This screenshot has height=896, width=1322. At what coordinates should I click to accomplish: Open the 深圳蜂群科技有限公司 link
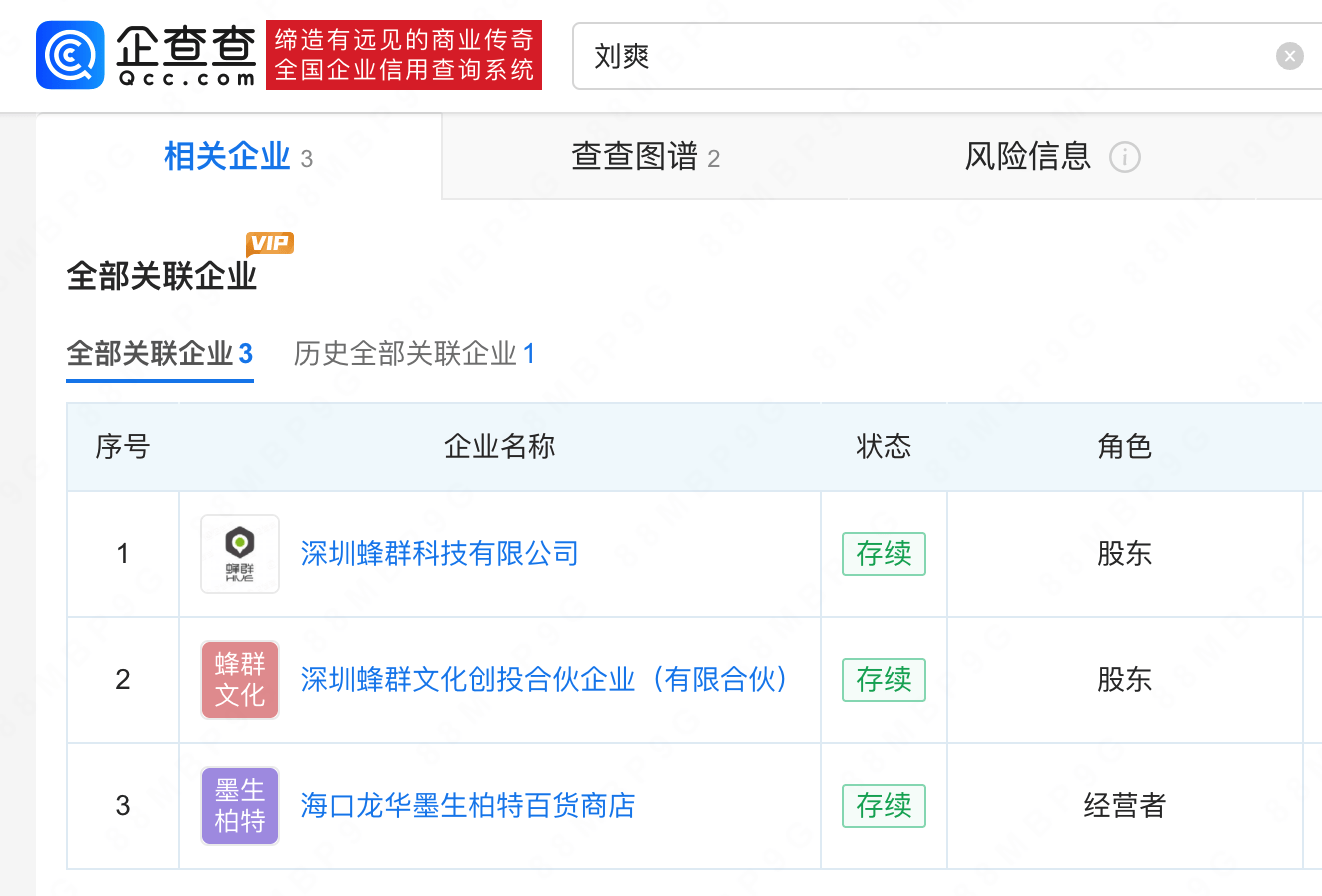(x=440, y=554)
